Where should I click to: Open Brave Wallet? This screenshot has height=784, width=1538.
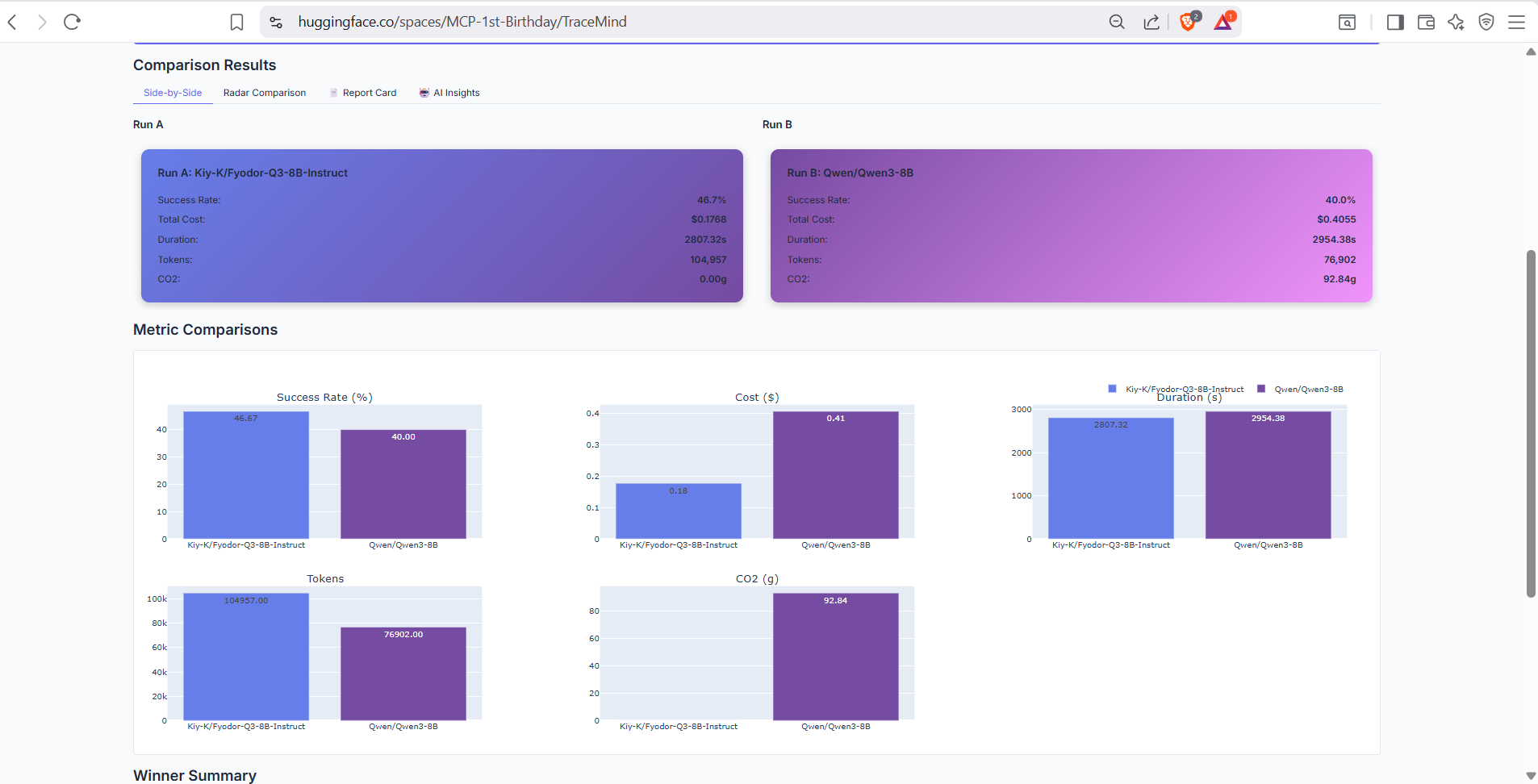(x=1426, y=23)
